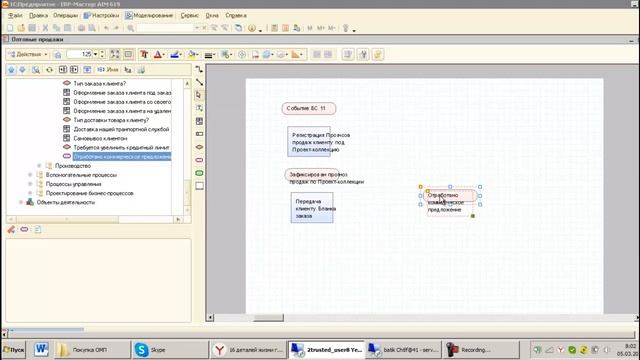Expand the Производство folder
This screenshot has width=640, height=360.
(x=39, y=166)
